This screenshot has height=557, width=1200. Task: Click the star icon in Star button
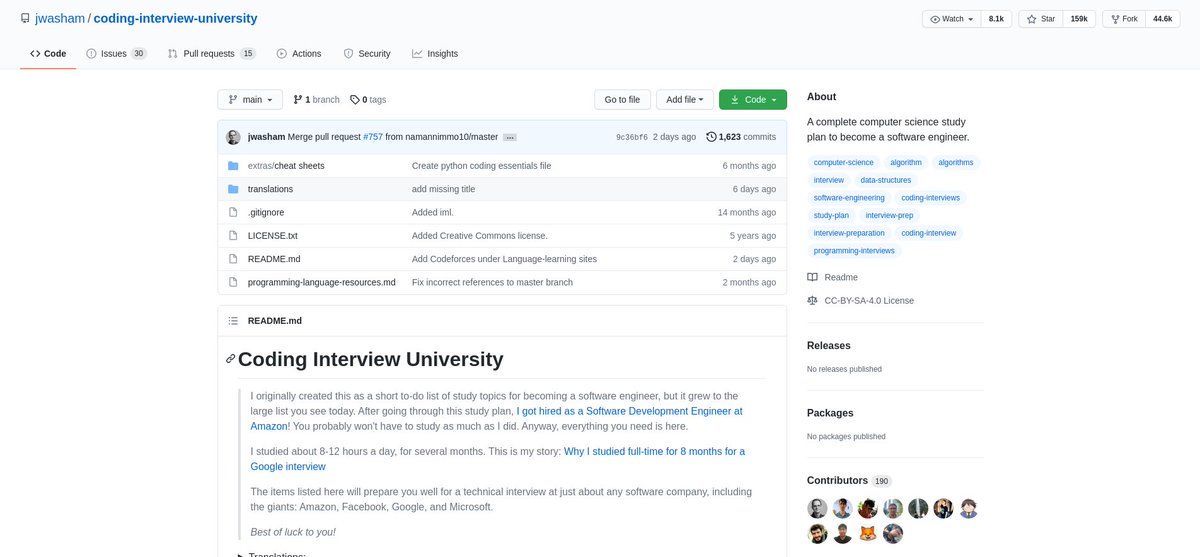tap(1031, 19)
